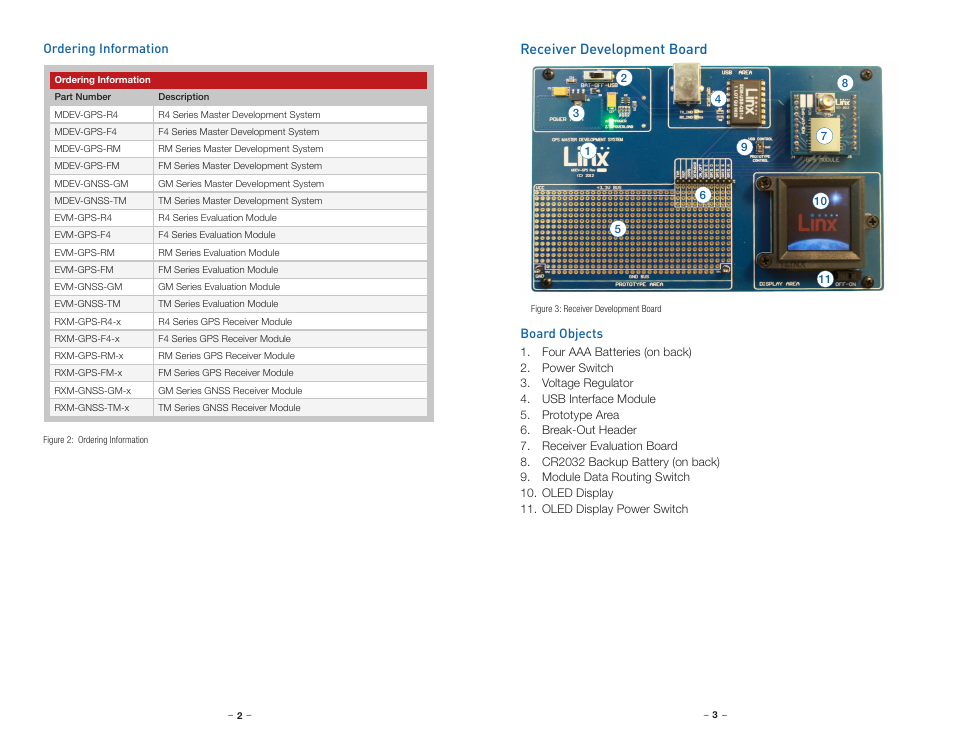Select part number MDEV-GPS-R4
The height and width of the screenshot is (738, 954).
click(86, 114)
